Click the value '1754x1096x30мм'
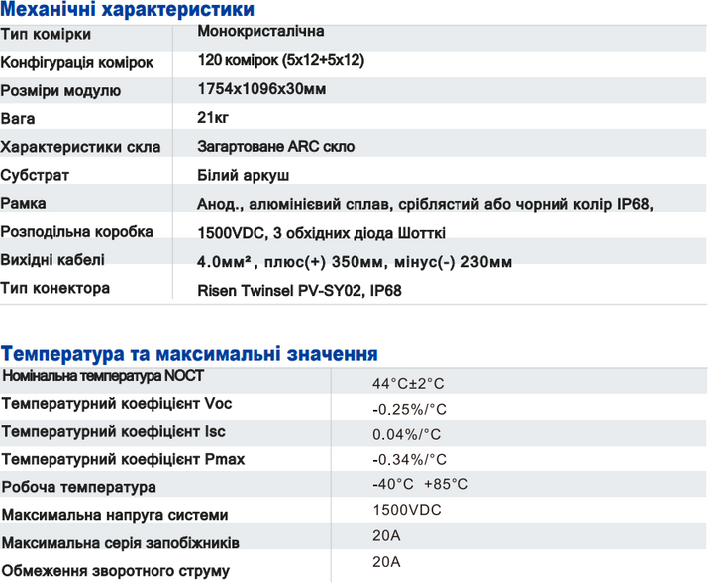708x582 pixels. point(261,88)
